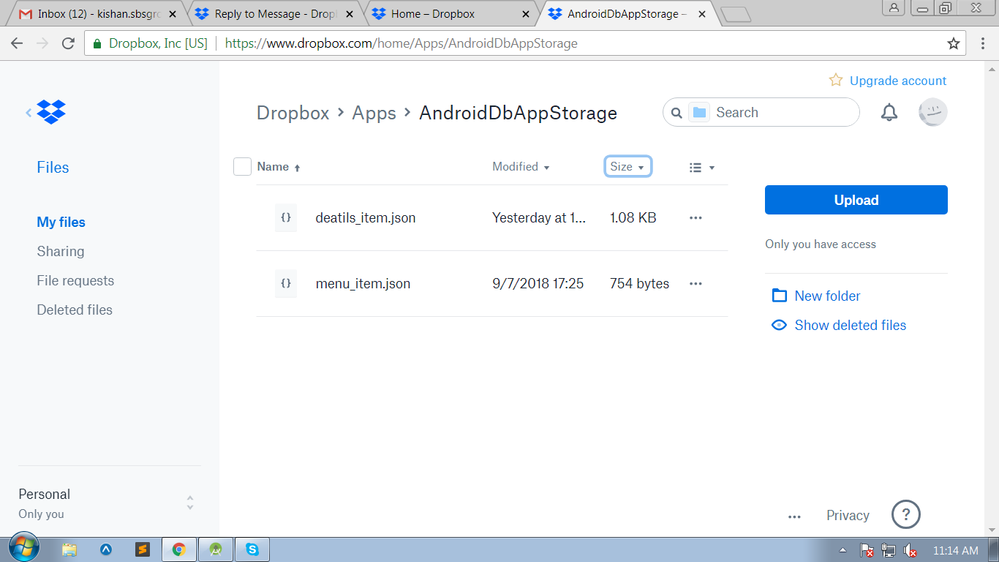
Task: Tick the select-all files checkbox
Action: click(242, 166)
